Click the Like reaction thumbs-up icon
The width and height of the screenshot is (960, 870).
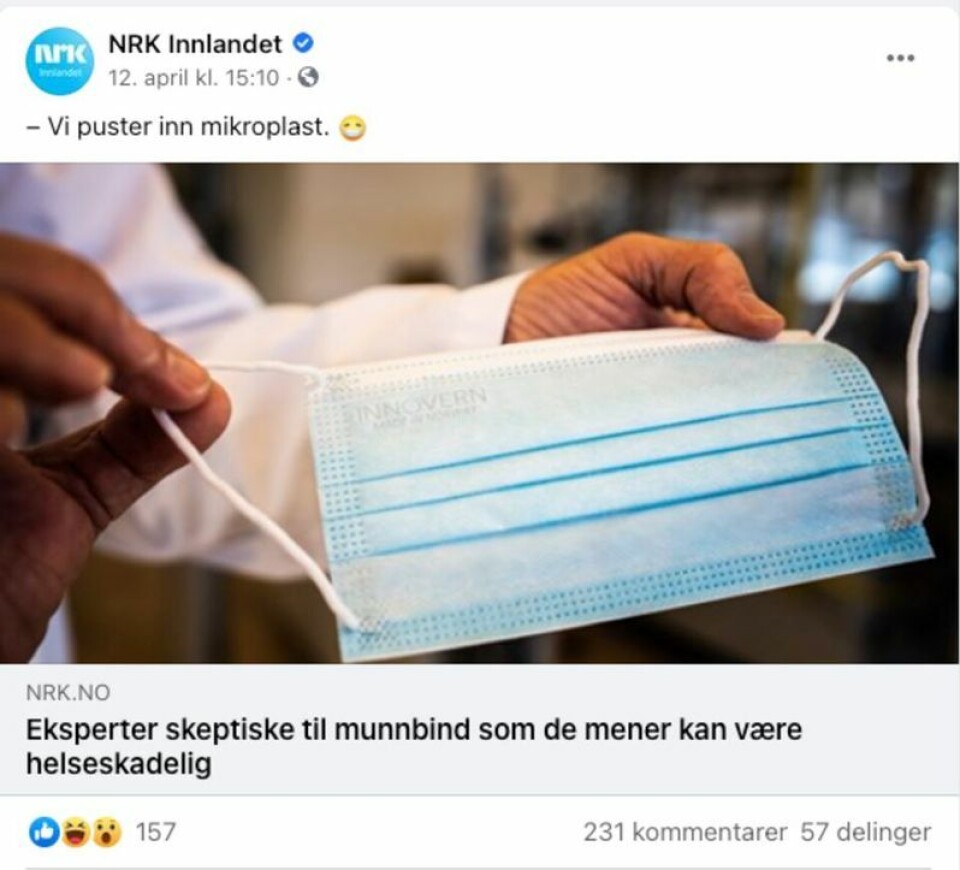pyautogui.click(x=44, y=832)
